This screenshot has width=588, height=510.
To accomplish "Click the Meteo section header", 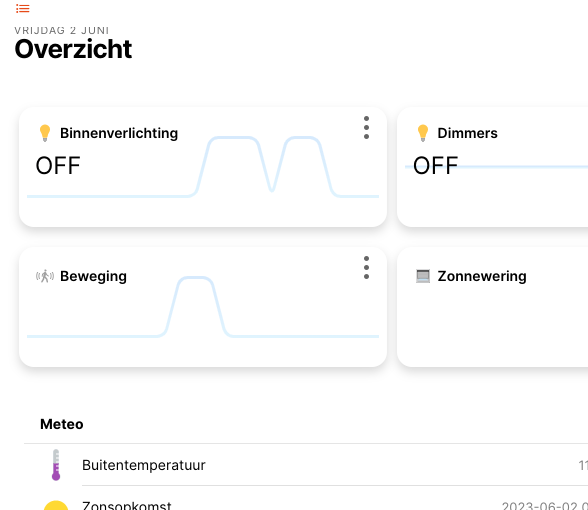I will pyautogui.click(x=62, y=424).
